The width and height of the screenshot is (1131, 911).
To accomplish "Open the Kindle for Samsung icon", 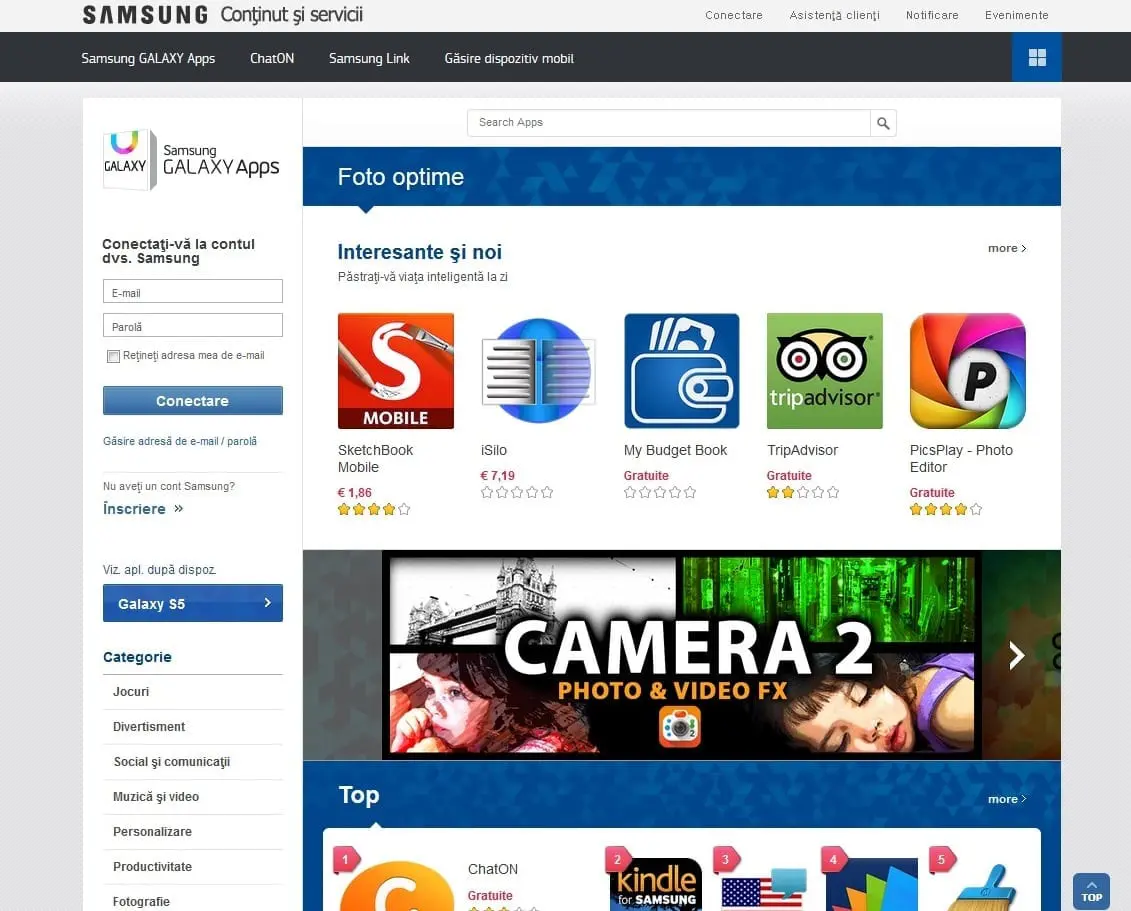I will pos(656,884).
